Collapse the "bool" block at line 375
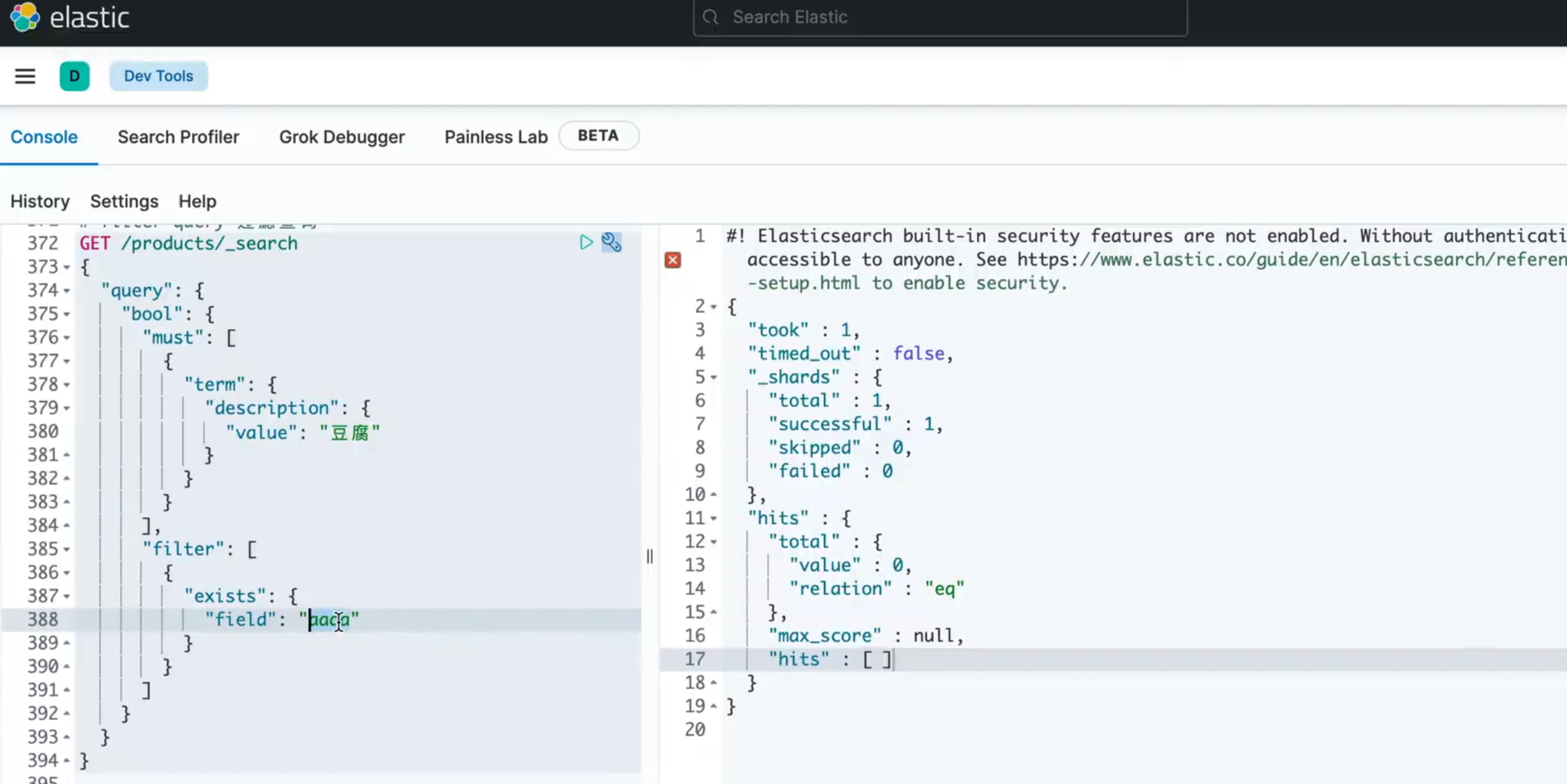1567x784 pixels. (67, 315)
